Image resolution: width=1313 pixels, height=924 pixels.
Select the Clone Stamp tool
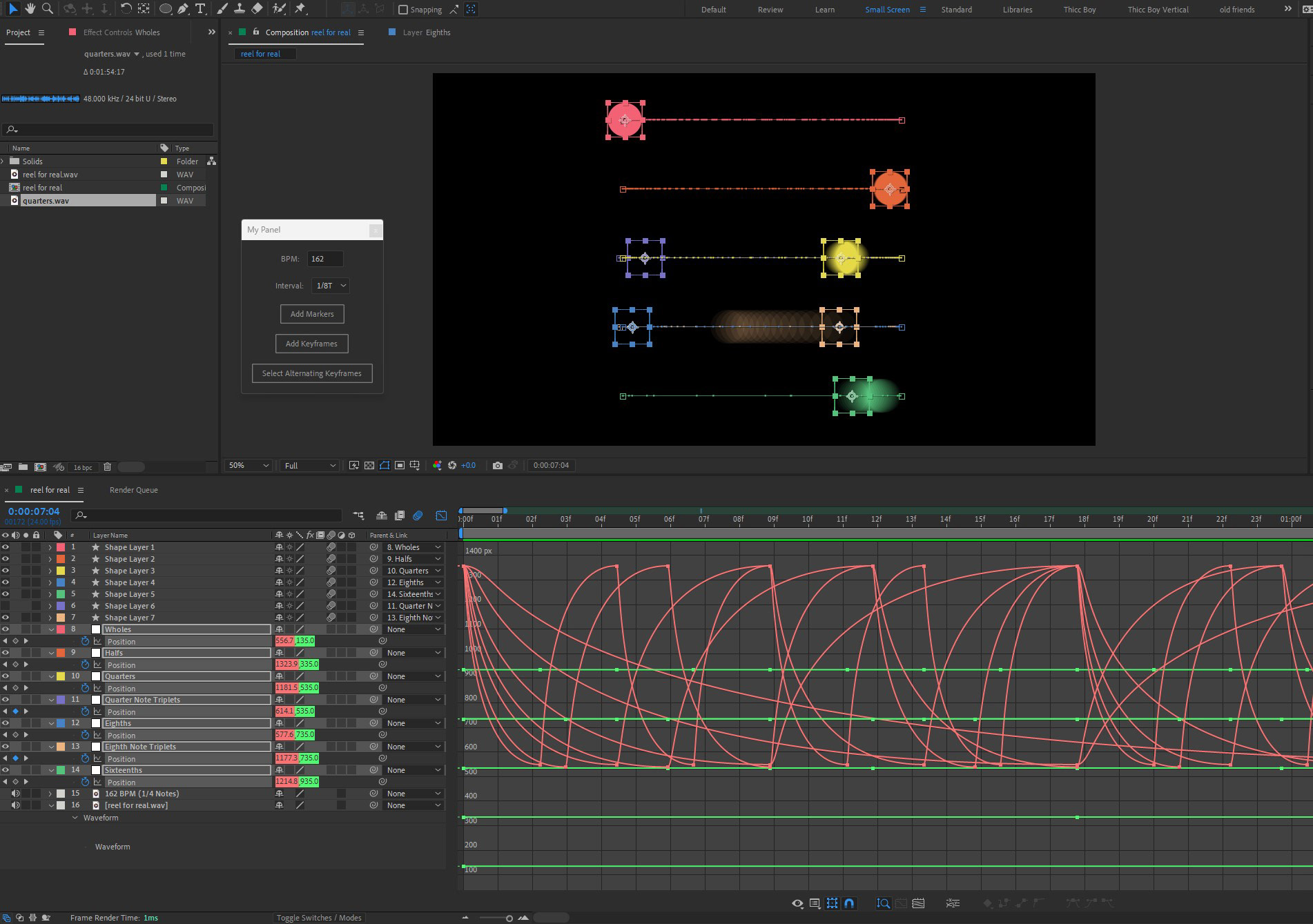click(240, 9)
